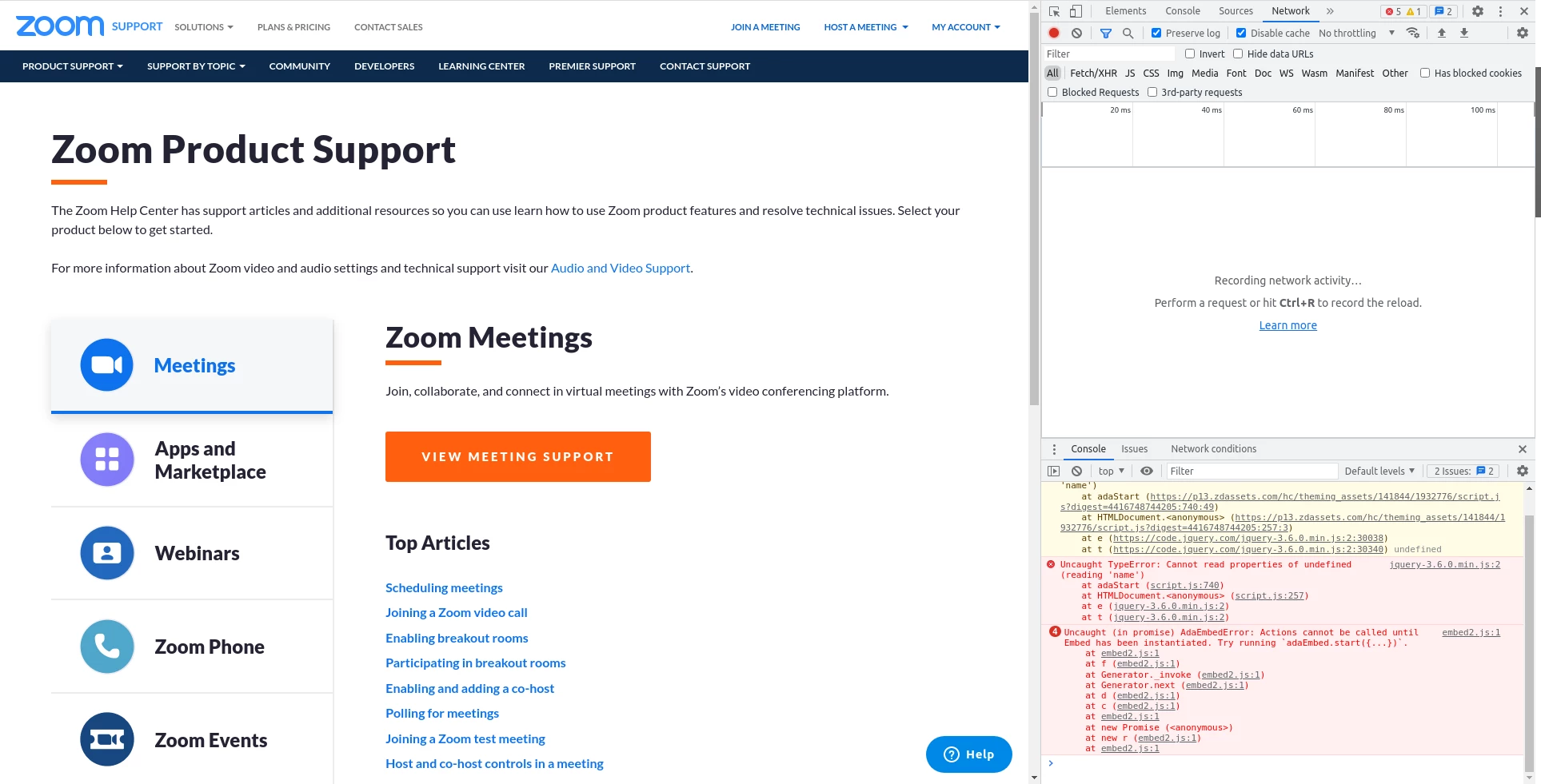The height and width of the screenshot is (784, 1541).
Task: Enable Invert filter checkbox
Action: [x=1190, y=54]
